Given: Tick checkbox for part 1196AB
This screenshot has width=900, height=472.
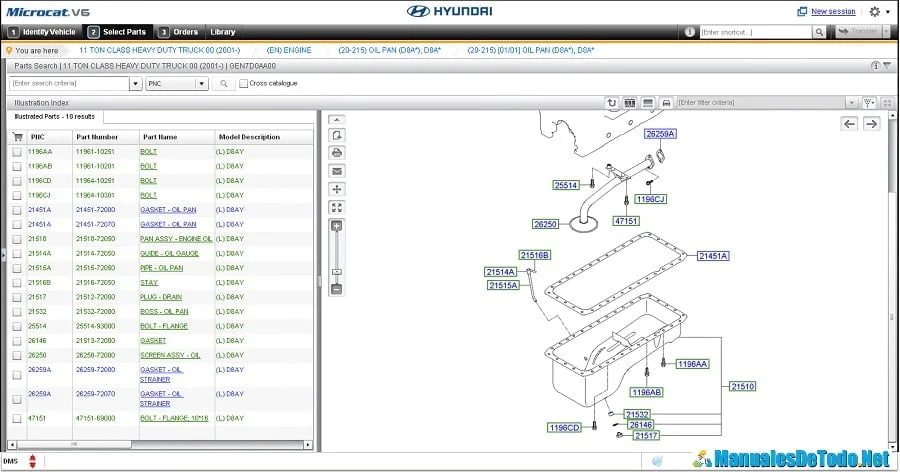Looking at the screenshot, I should pyautogui.click(x=17, y=167).
